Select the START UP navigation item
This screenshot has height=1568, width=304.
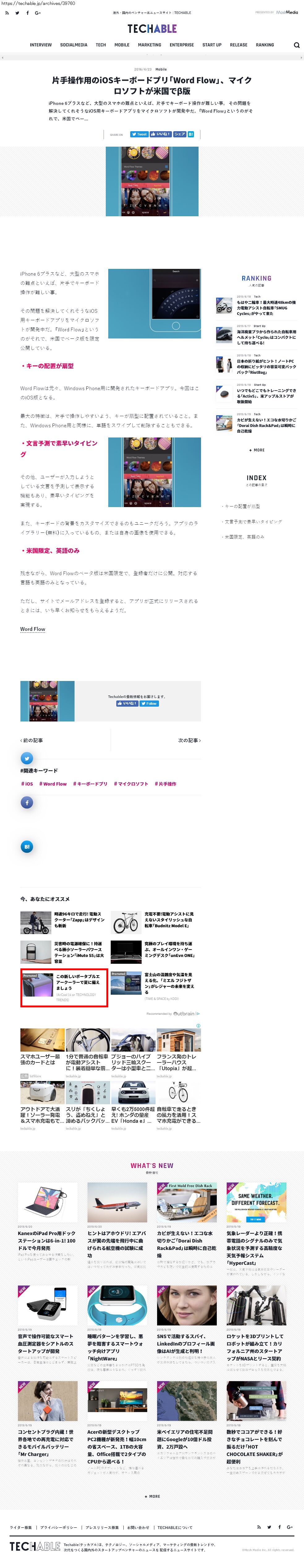coord(212,45)
